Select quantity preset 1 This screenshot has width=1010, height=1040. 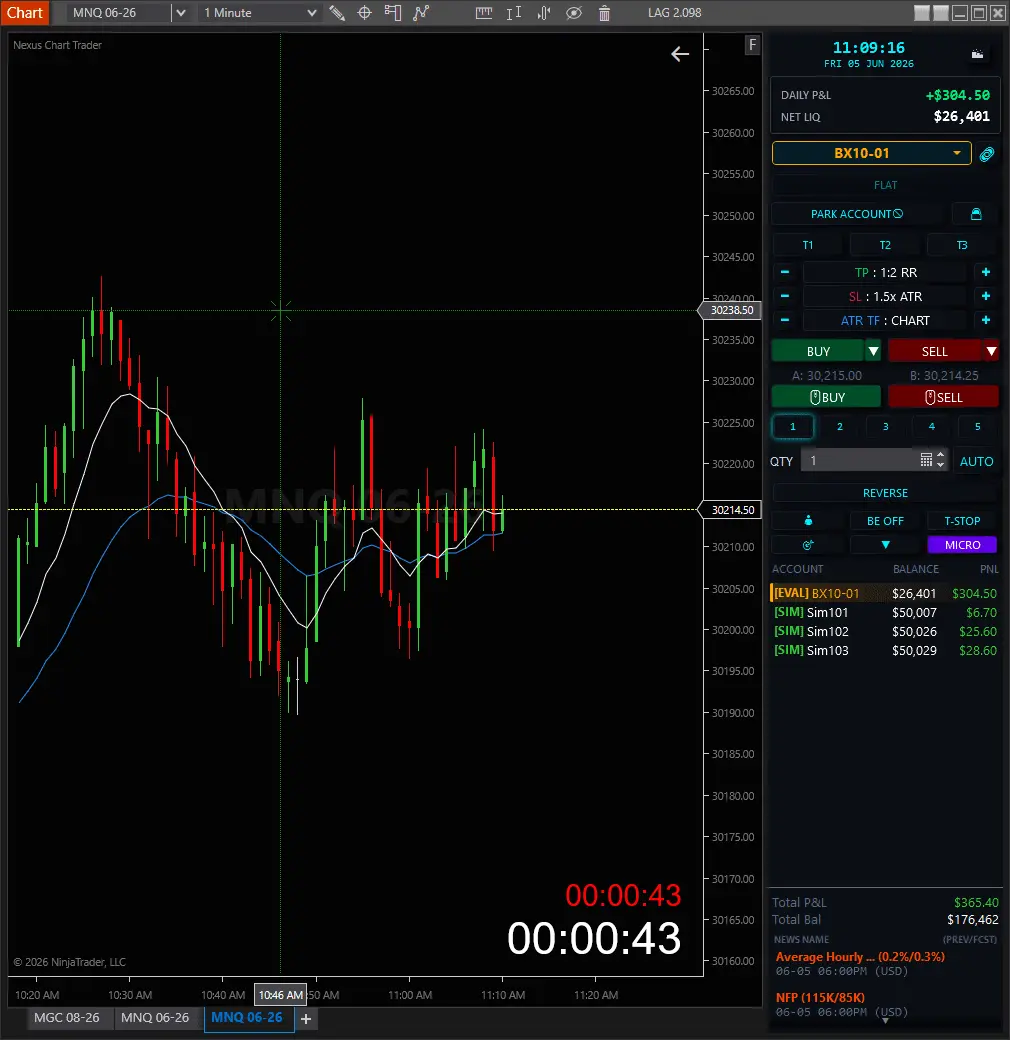792,426
